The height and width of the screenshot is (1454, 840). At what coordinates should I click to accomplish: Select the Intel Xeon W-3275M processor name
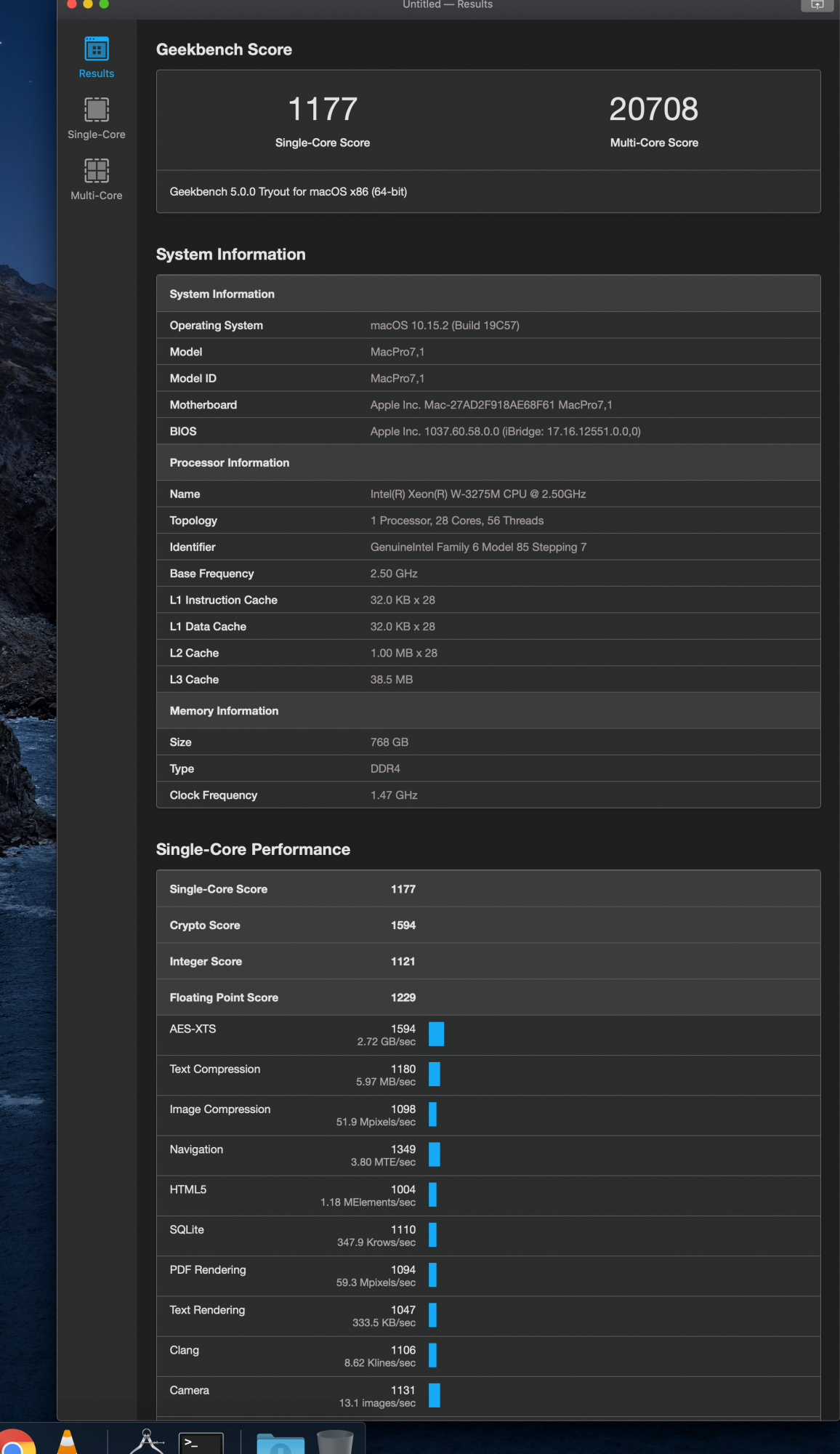coord(478,494)
